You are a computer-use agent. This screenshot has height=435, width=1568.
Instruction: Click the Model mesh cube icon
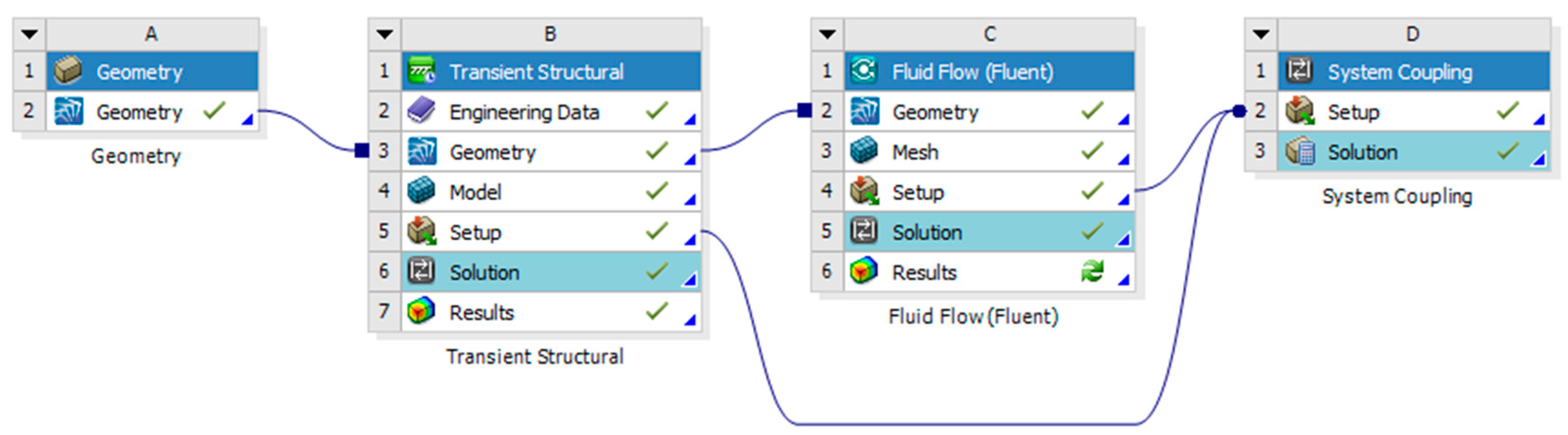pyautogui.click(x=421, y=191)
